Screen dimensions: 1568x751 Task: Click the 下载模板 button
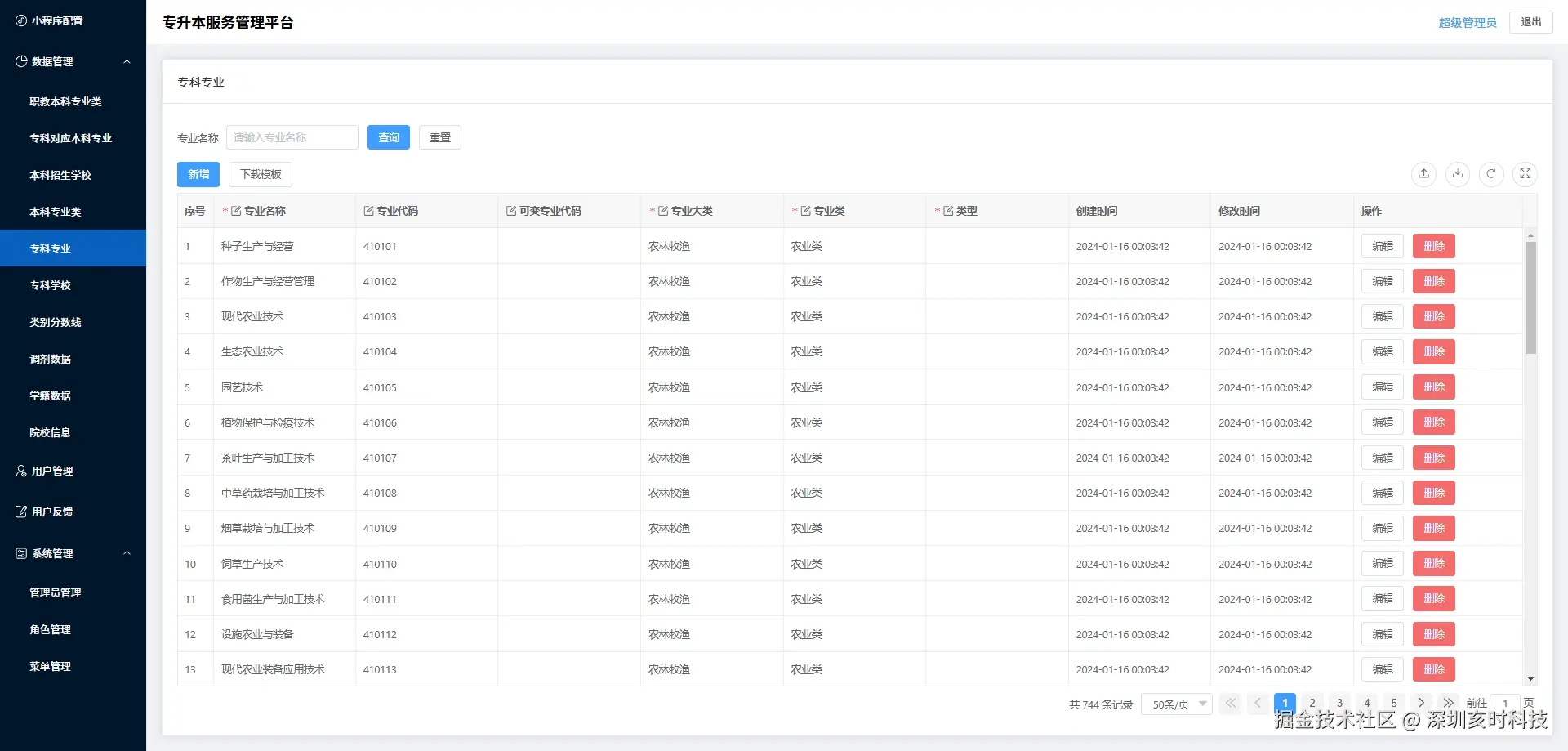click(x=261, y=174)
